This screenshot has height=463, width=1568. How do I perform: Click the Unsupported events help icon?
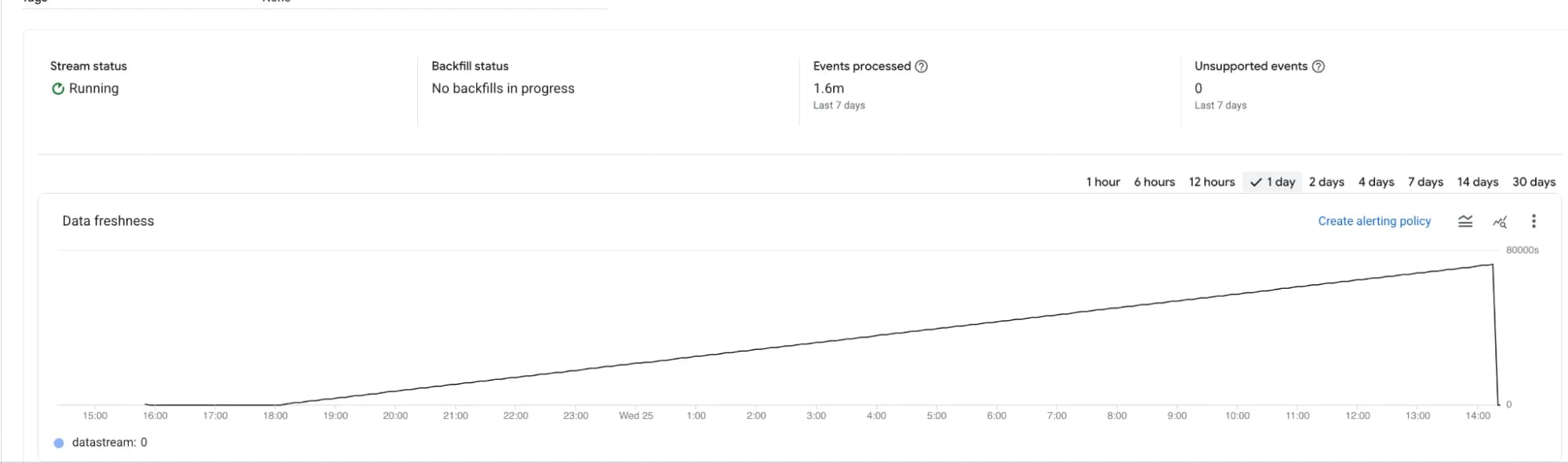pyautogui.click(x=1319, y=66)
